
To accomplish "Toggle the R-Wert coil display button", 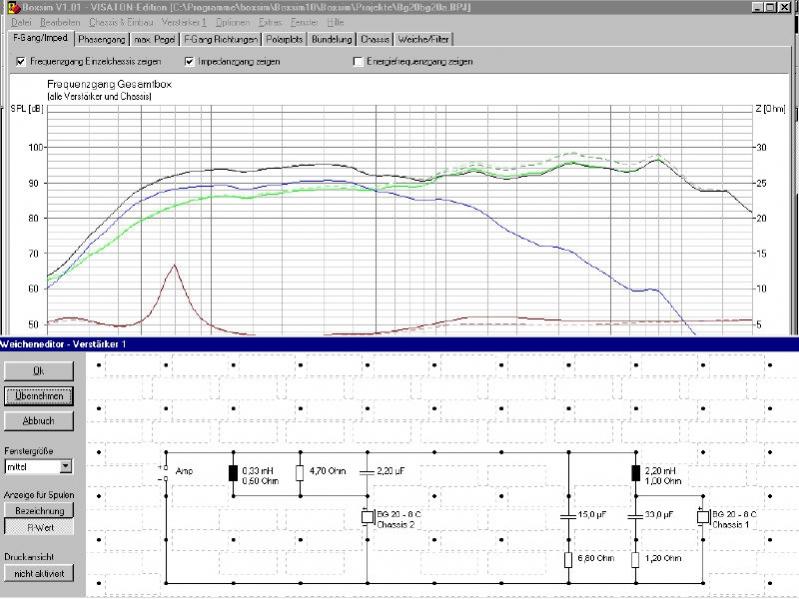I will coord(39,526).
